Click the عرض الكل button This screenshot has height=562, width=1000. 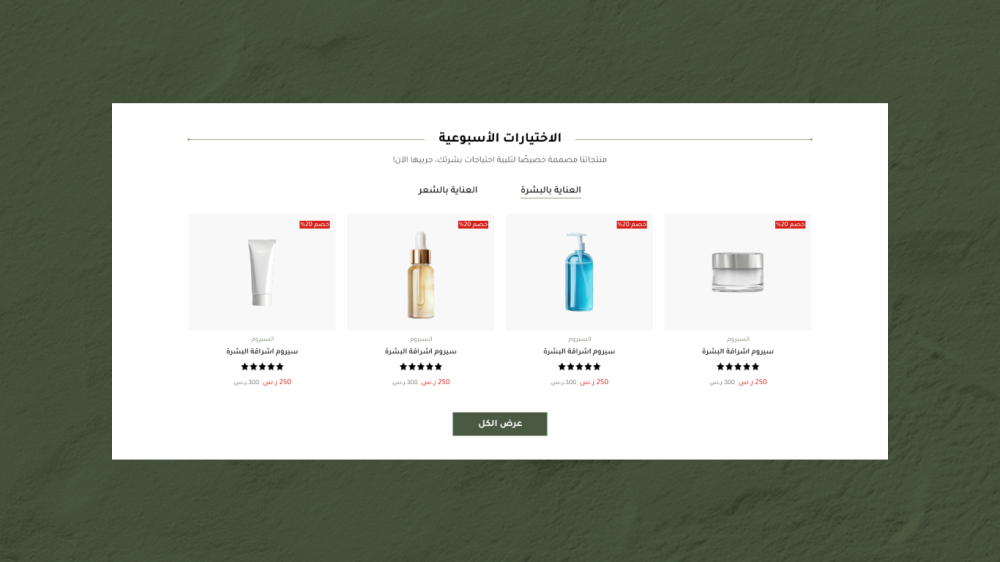(x=500, y=424)
